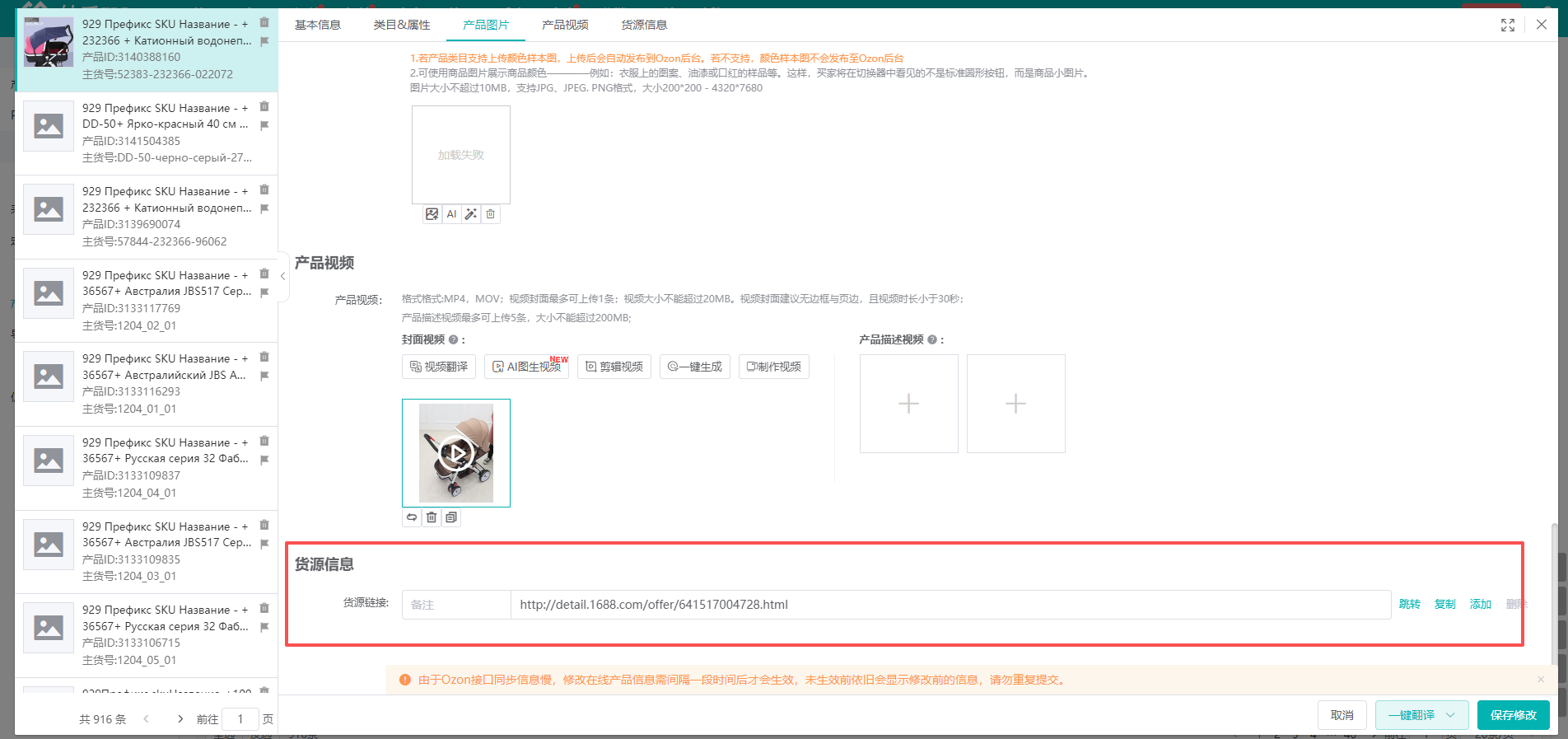The image size is (1568, 739).
Task: Flag the product with ID 3133117769
Action: (x=264, y=292)
